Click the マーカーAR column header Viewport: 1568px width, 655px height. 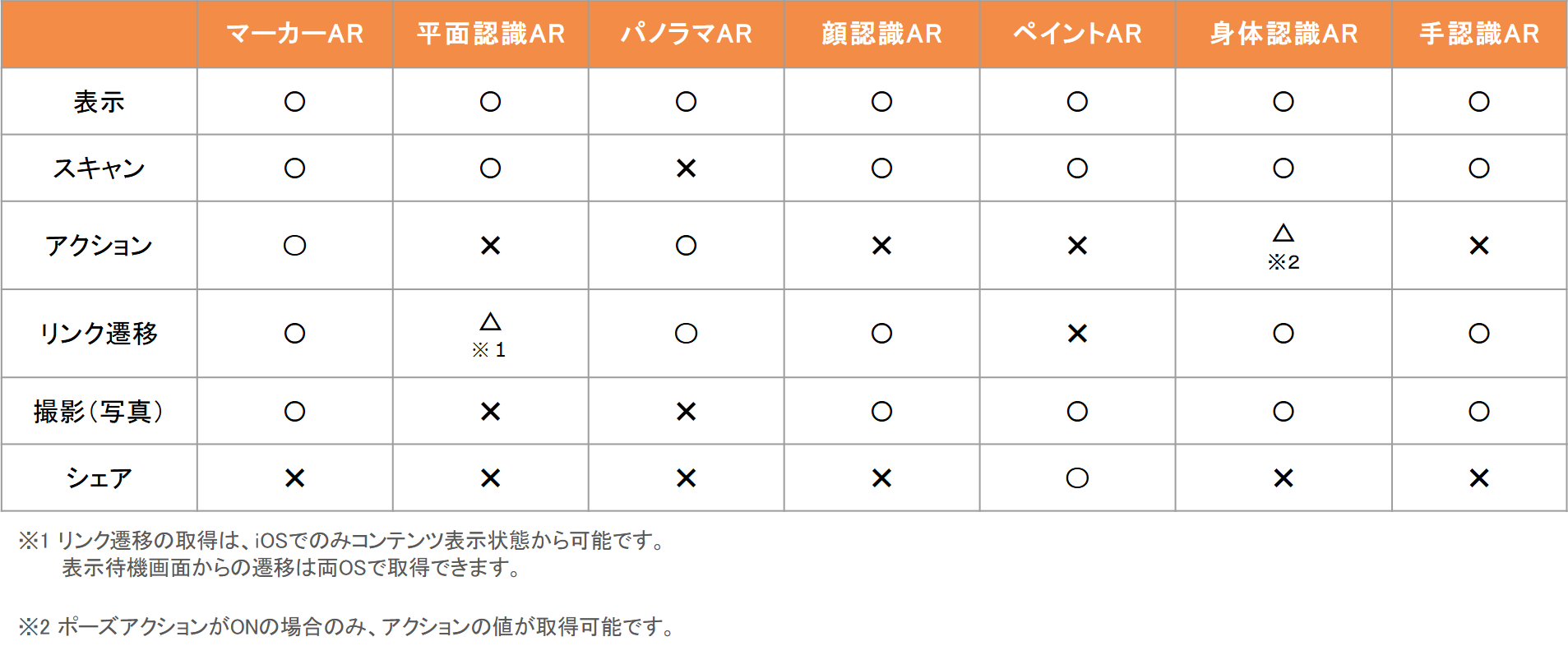(295, 34)
